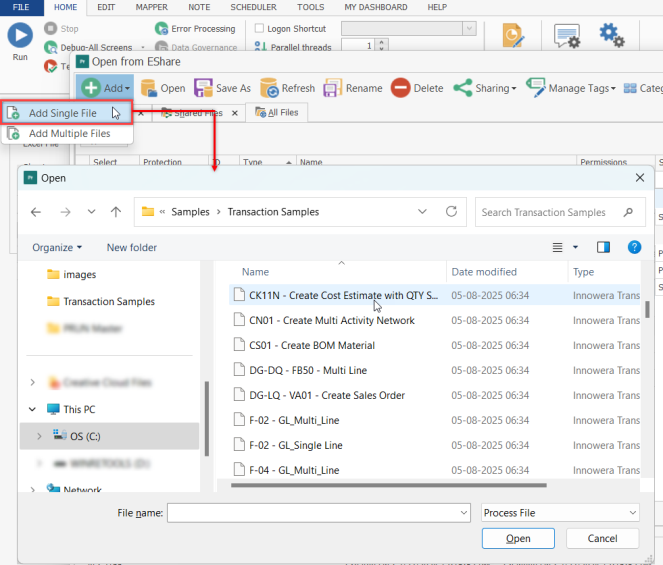Increase the Parallel threads stepper
This screenshot has height=565, width=663.
point(382,42)
